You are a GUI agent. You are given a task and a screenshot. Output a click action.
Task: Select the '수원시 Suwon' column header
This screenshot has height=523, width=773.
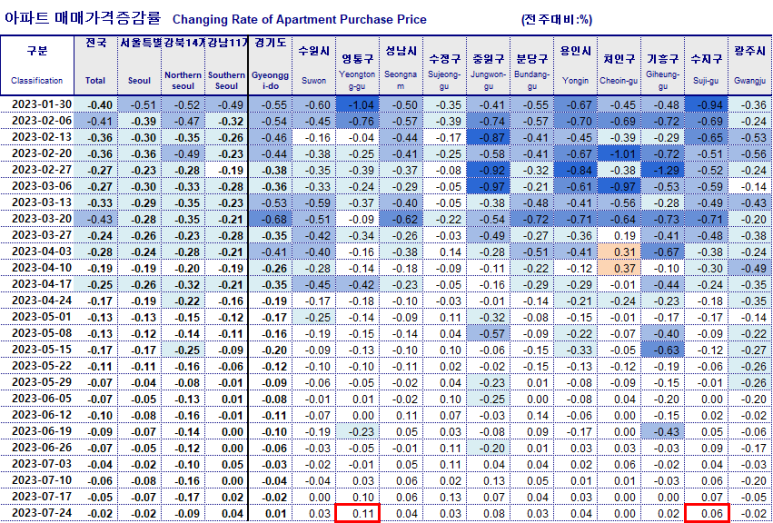[x=314, y=65]
